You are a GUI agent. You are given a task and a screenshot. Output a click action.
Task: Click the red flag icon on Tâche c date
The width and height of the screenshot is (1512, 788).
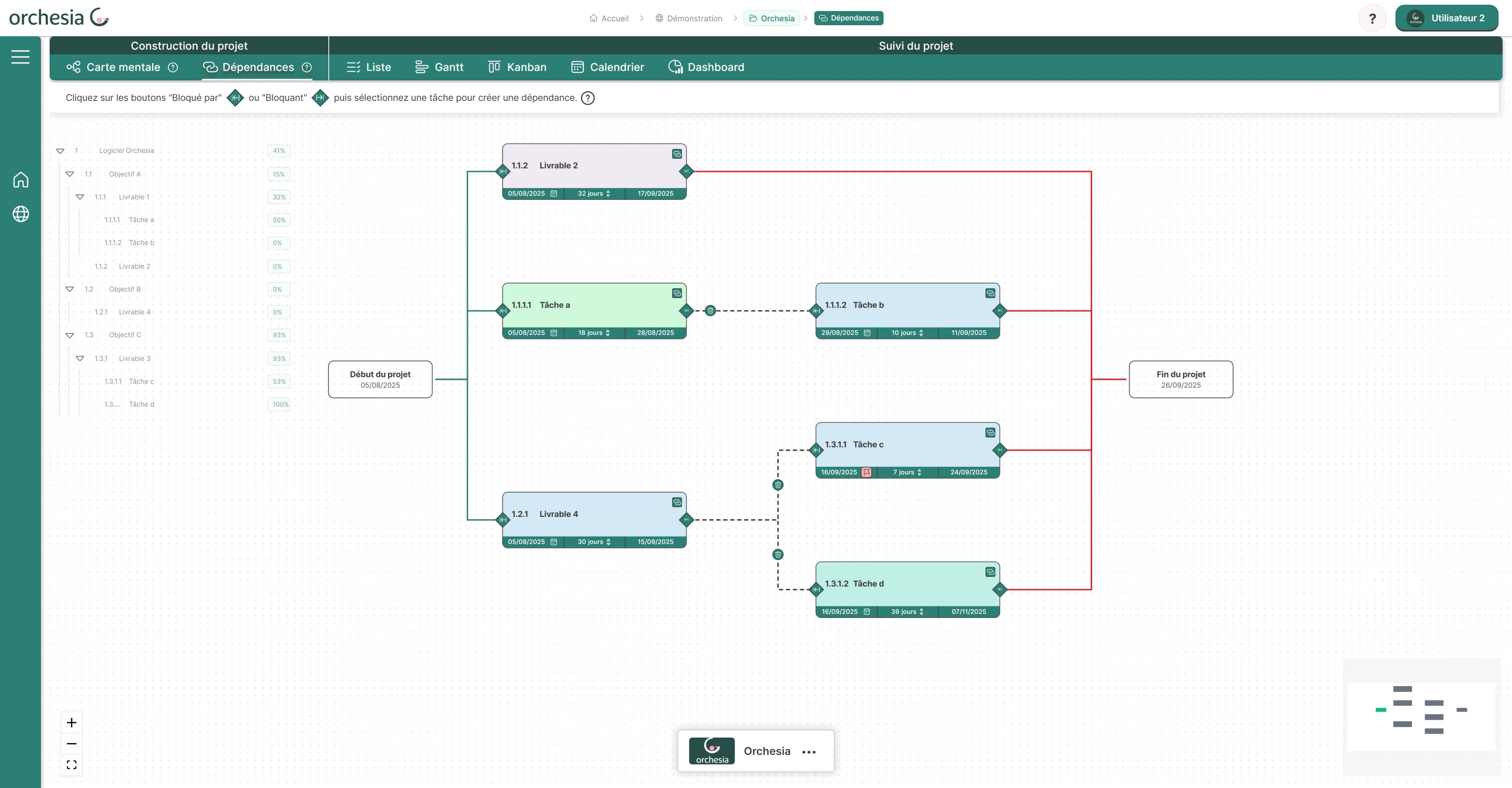[867, 472]
